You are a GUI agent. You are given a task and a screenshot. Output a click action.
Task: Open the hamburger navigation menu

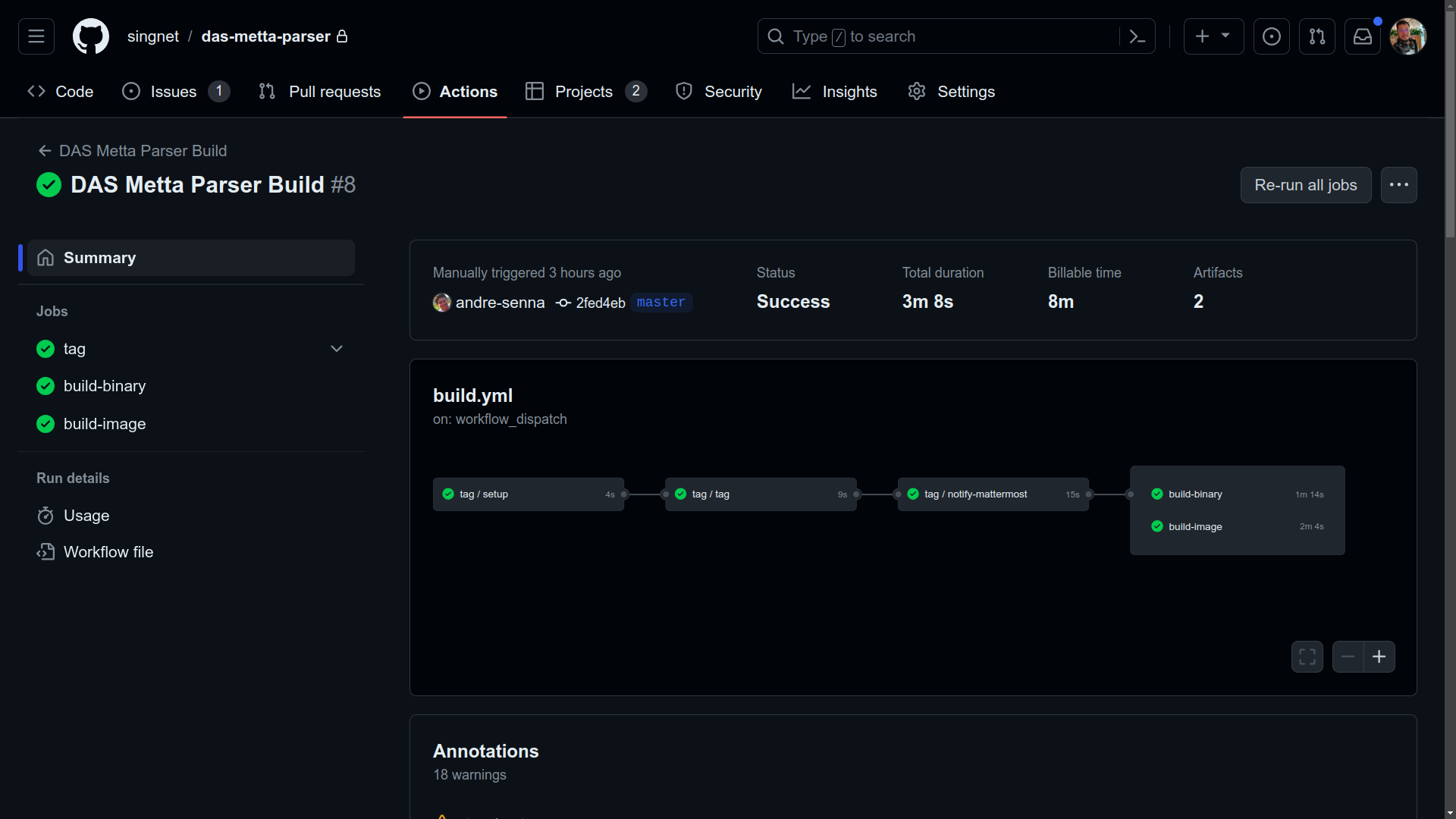36,36
